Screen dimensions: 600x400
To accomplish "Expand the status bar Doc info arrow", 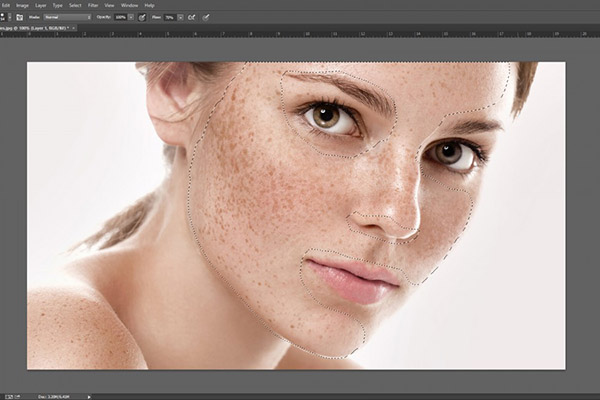I will coord(91,395).
